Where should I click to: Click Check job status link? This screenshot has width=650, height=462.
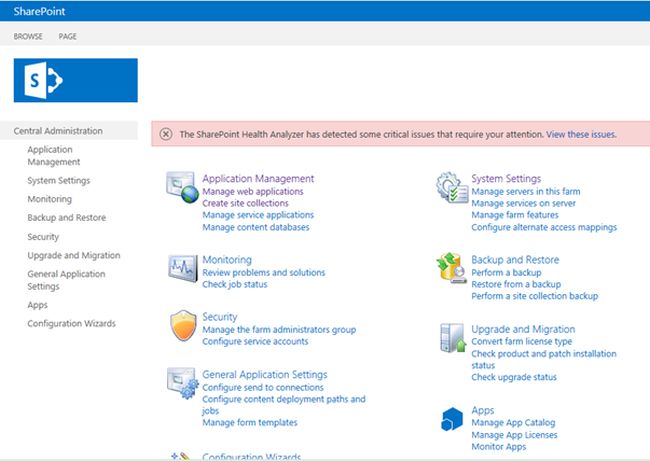[x=235, y=284]
